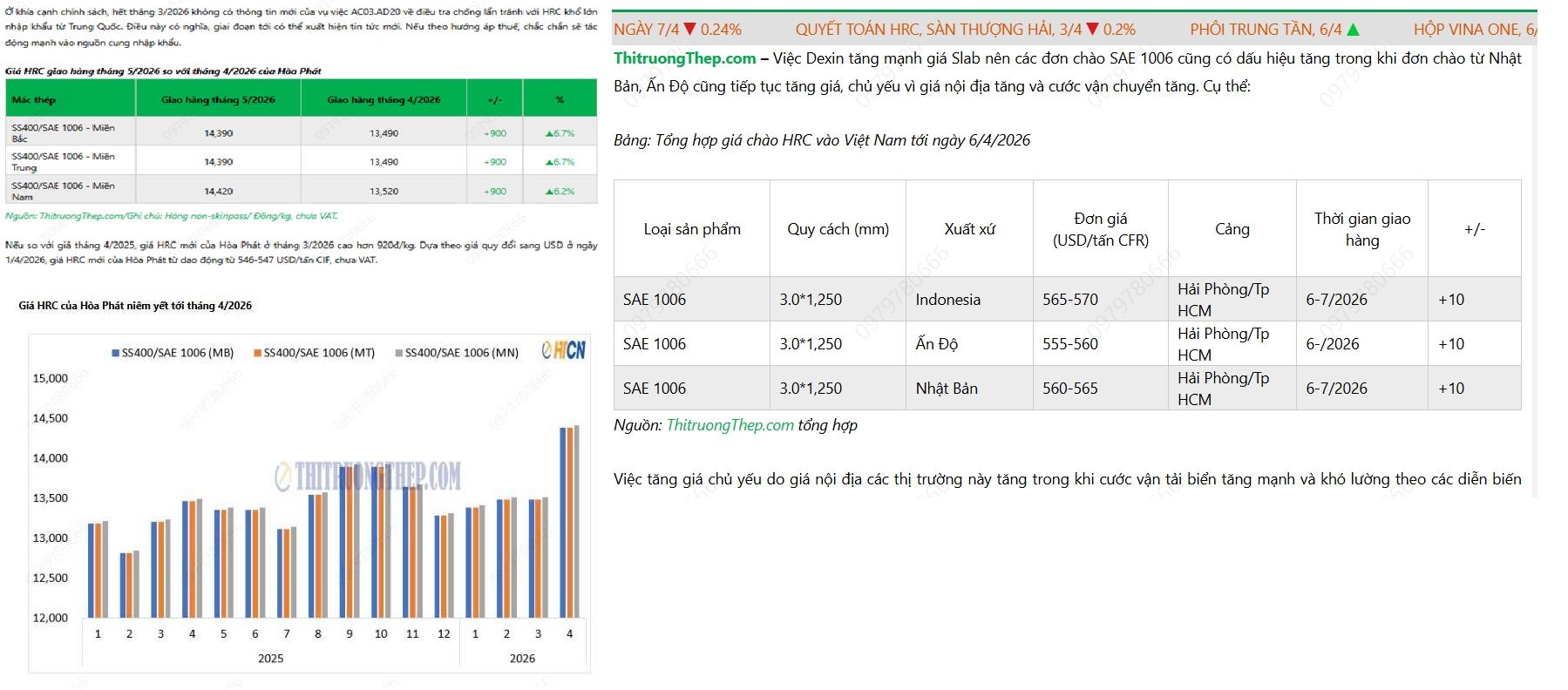Open the ThitruongThep.com source link below the import table
1568x690 pixels.
click(x=730, y=425)
